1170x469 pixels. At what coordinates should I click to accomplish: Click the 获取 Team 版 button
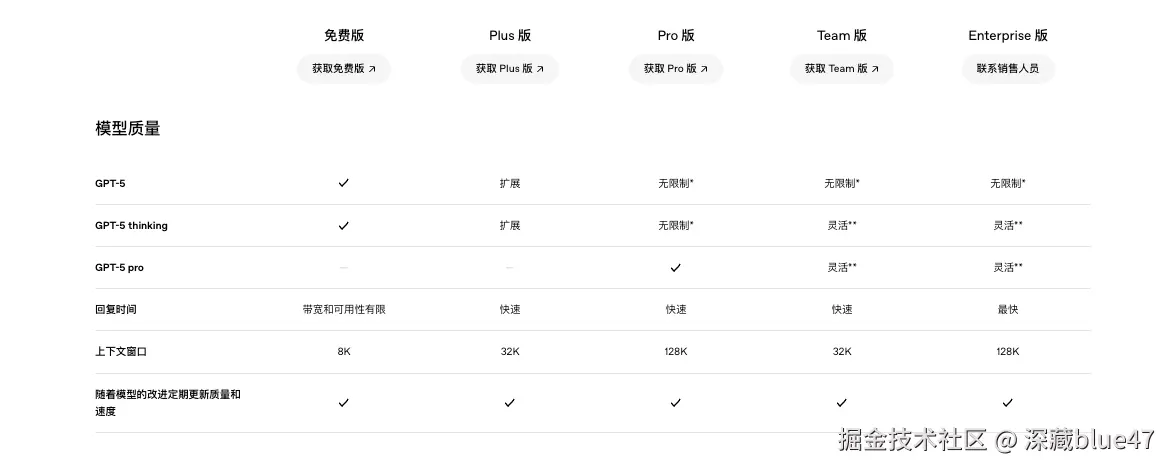click(x=841, y=69)
